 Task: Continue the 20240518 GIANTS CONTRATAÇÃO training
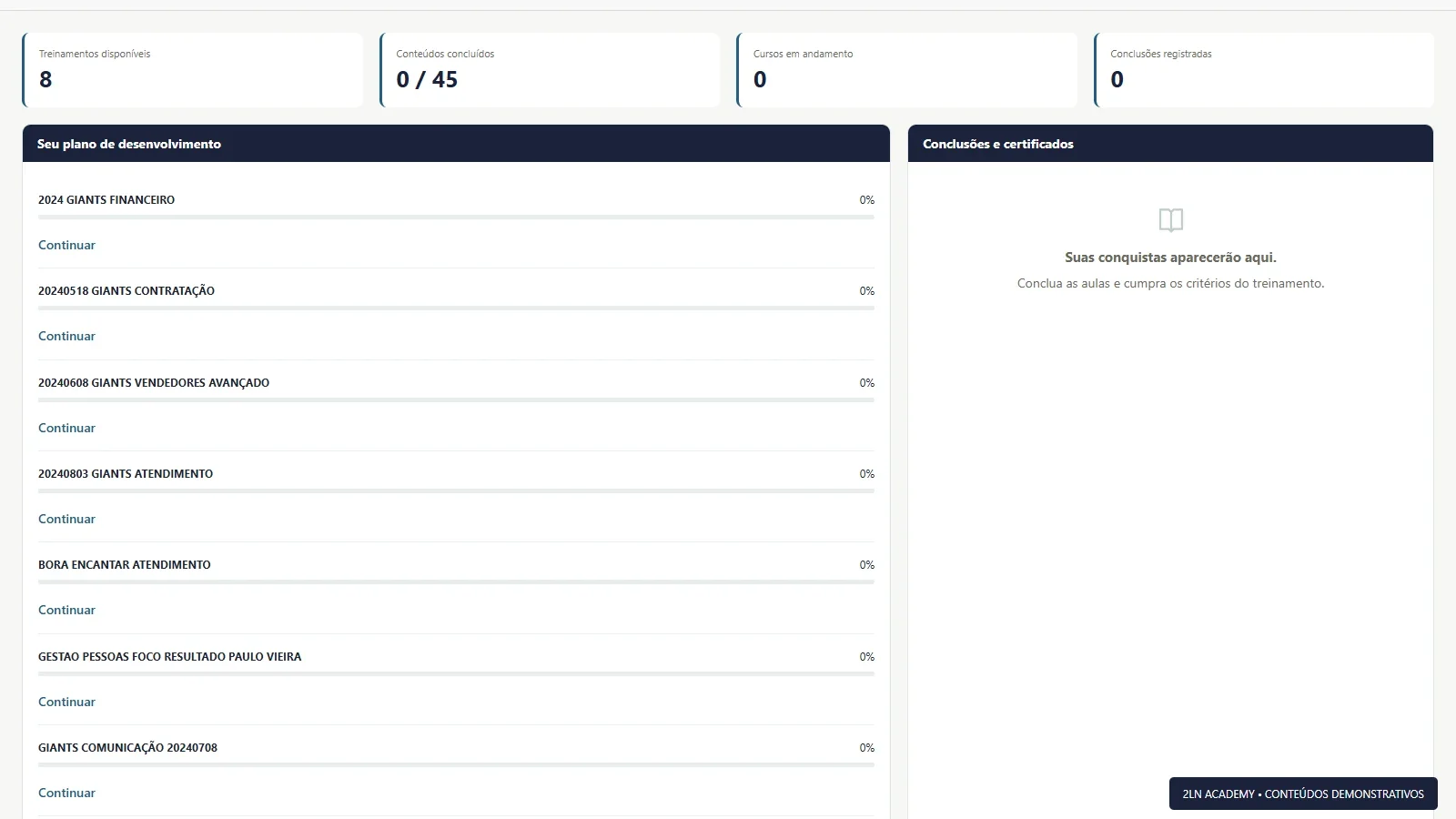pos(66,336)
